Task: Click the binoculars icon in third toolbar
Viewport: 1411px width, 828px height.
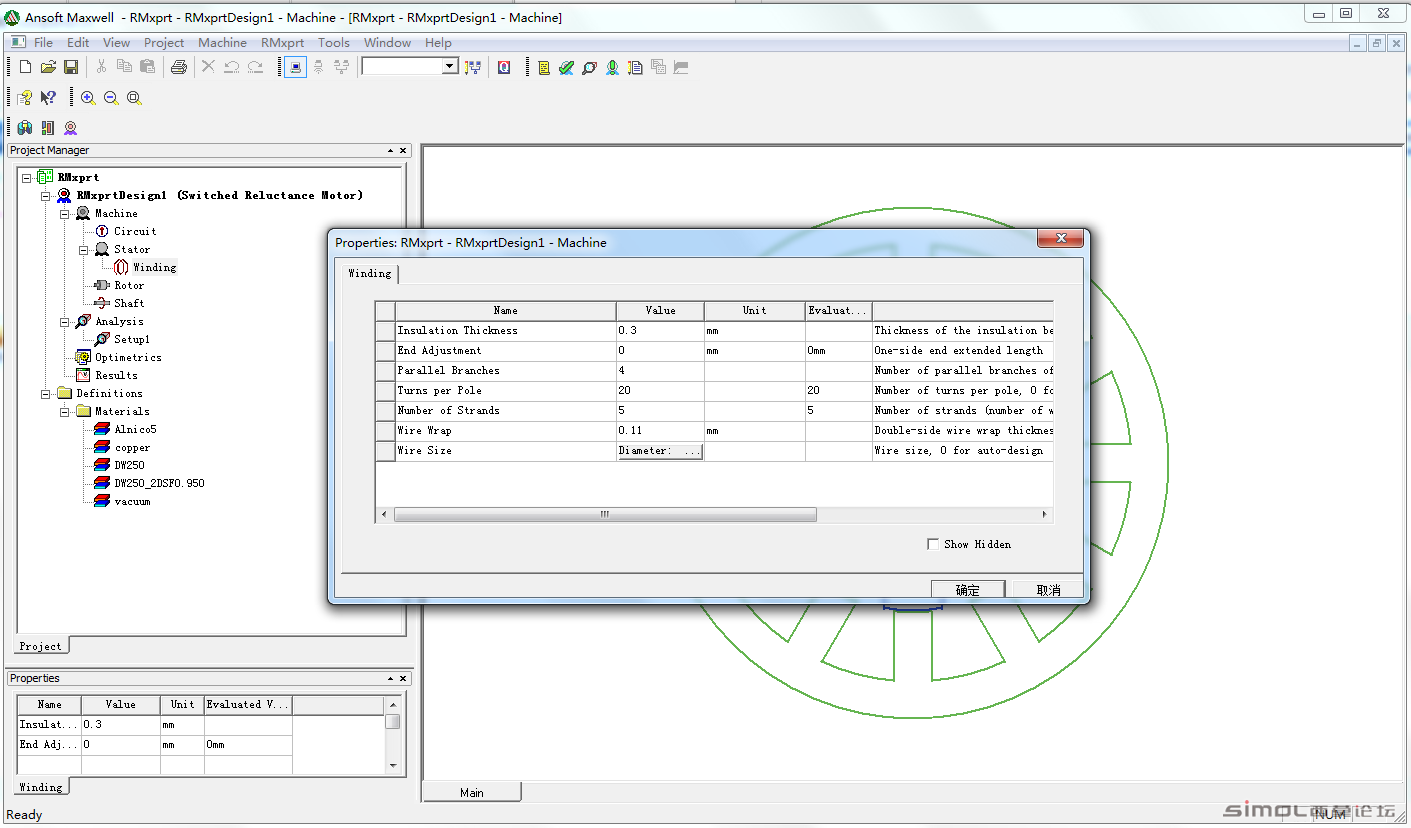Action: (25, 127)
